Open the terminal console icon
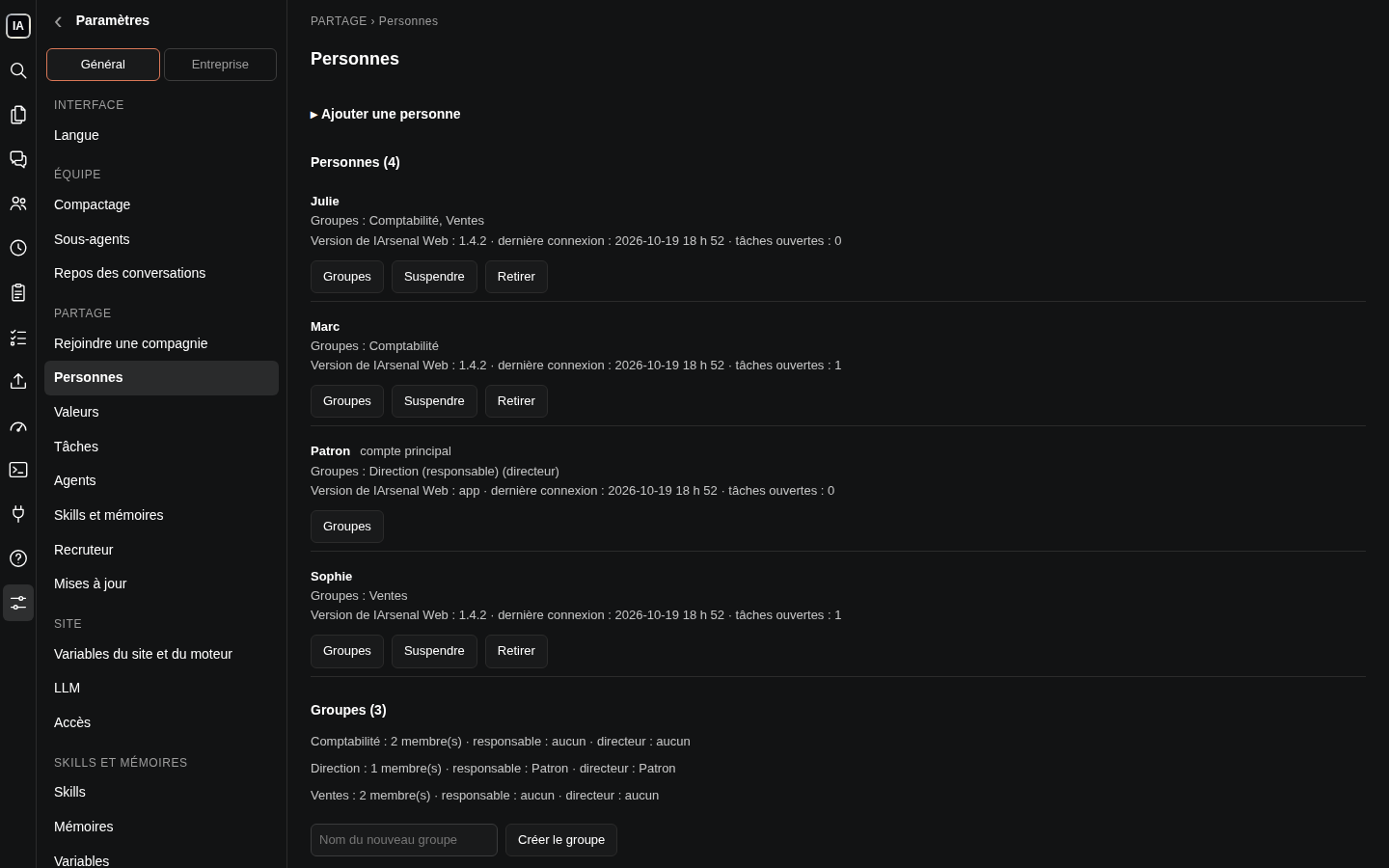Screen dimensions: 1389x868 click(18, 470)
